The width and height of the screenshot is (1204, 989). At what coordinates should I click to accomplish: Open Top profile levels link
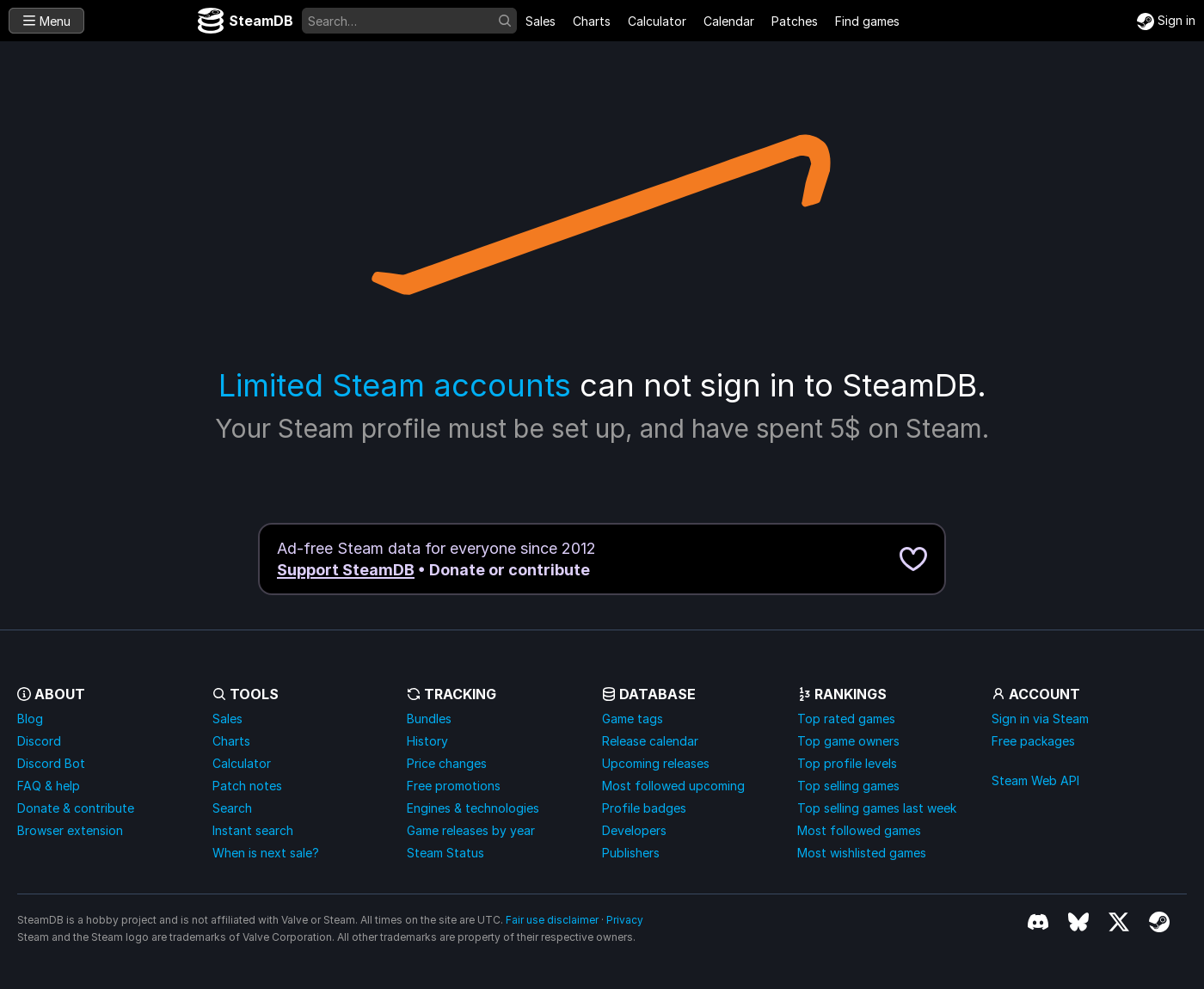(x=847, y=764)
